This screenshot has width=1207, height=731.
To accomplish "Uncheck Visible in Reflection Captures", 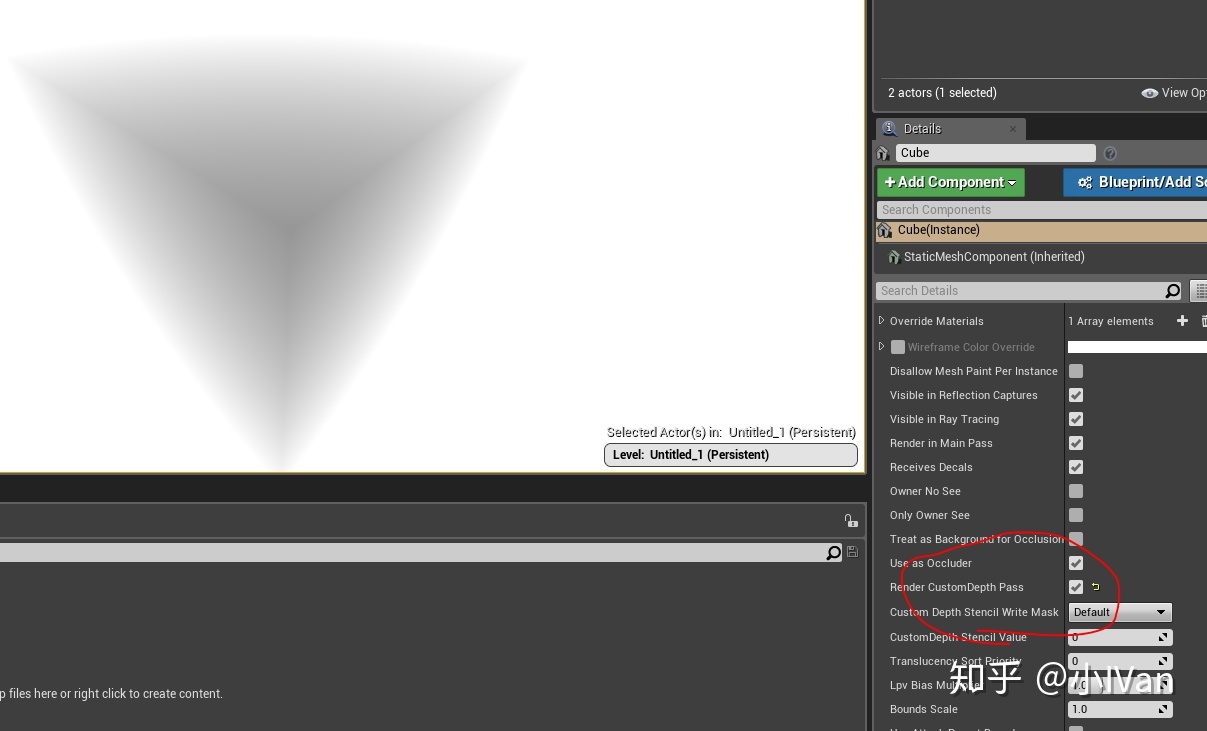I will click(x=1076, y=395).
